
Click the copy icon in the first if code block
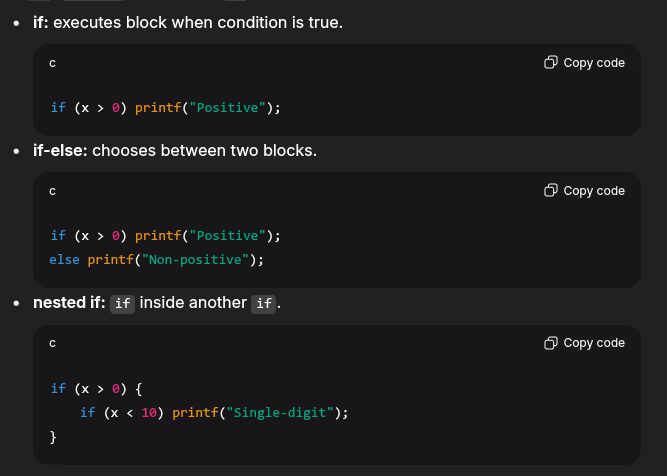(551, 63)
